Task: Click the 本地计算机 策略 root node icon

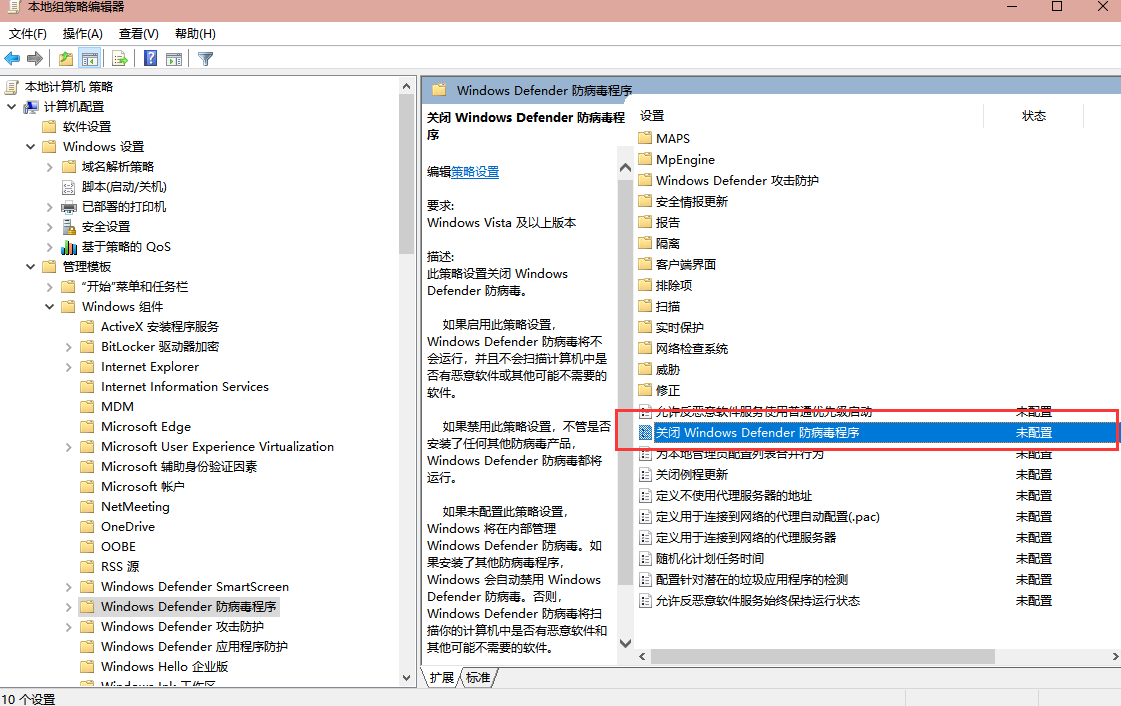Action: 11,87
